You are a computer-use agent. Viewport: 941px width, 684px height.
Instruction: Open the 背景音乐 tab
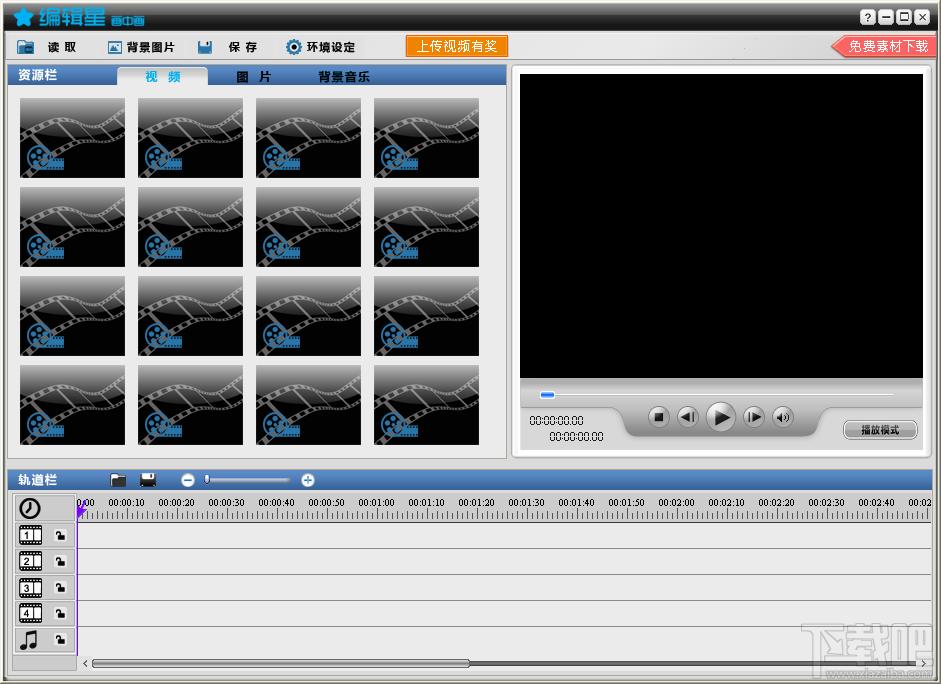click(344, 77)
